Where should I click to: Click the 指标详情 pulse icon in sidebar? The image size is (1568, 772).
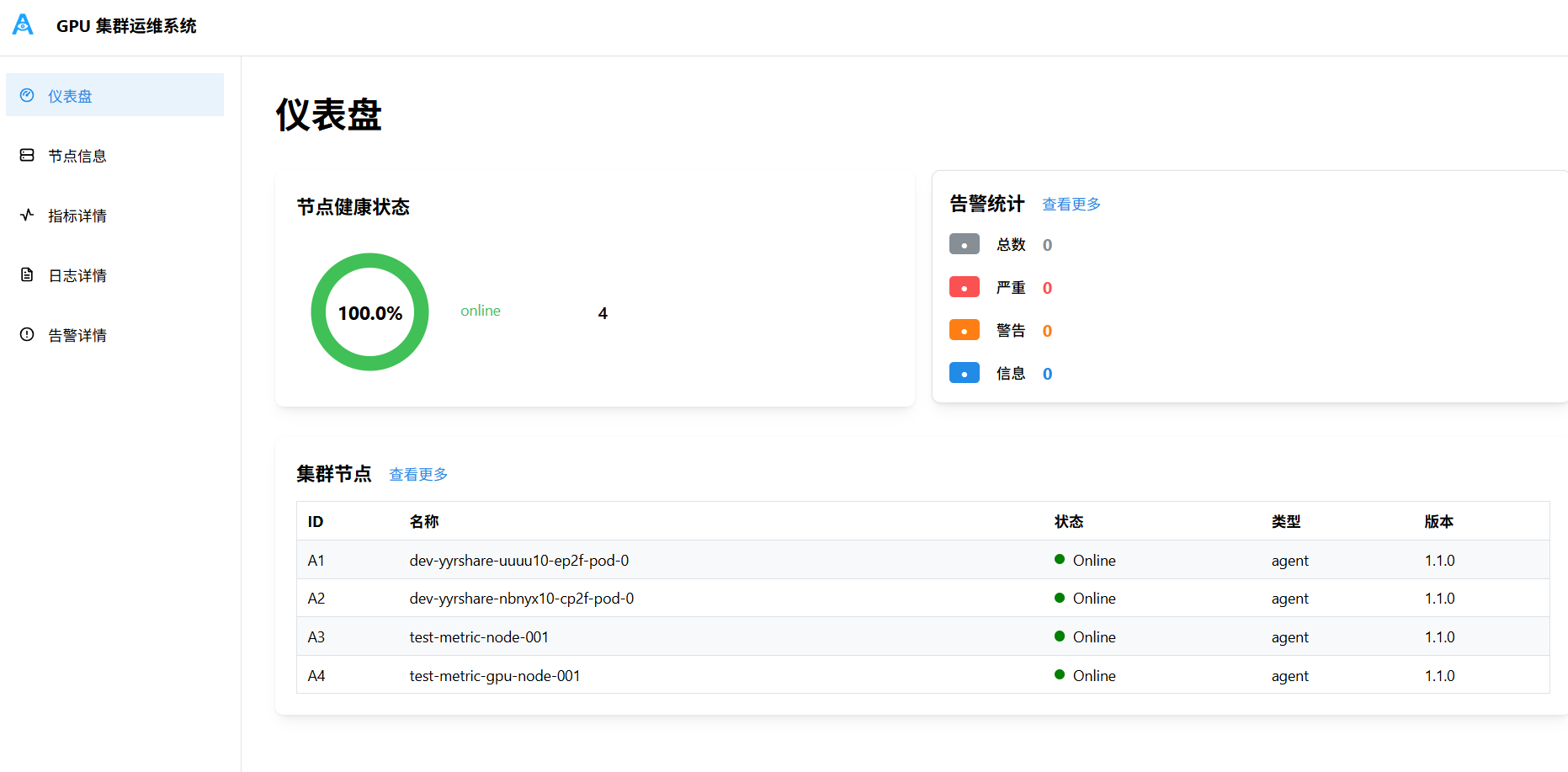(x=27, y=215)
